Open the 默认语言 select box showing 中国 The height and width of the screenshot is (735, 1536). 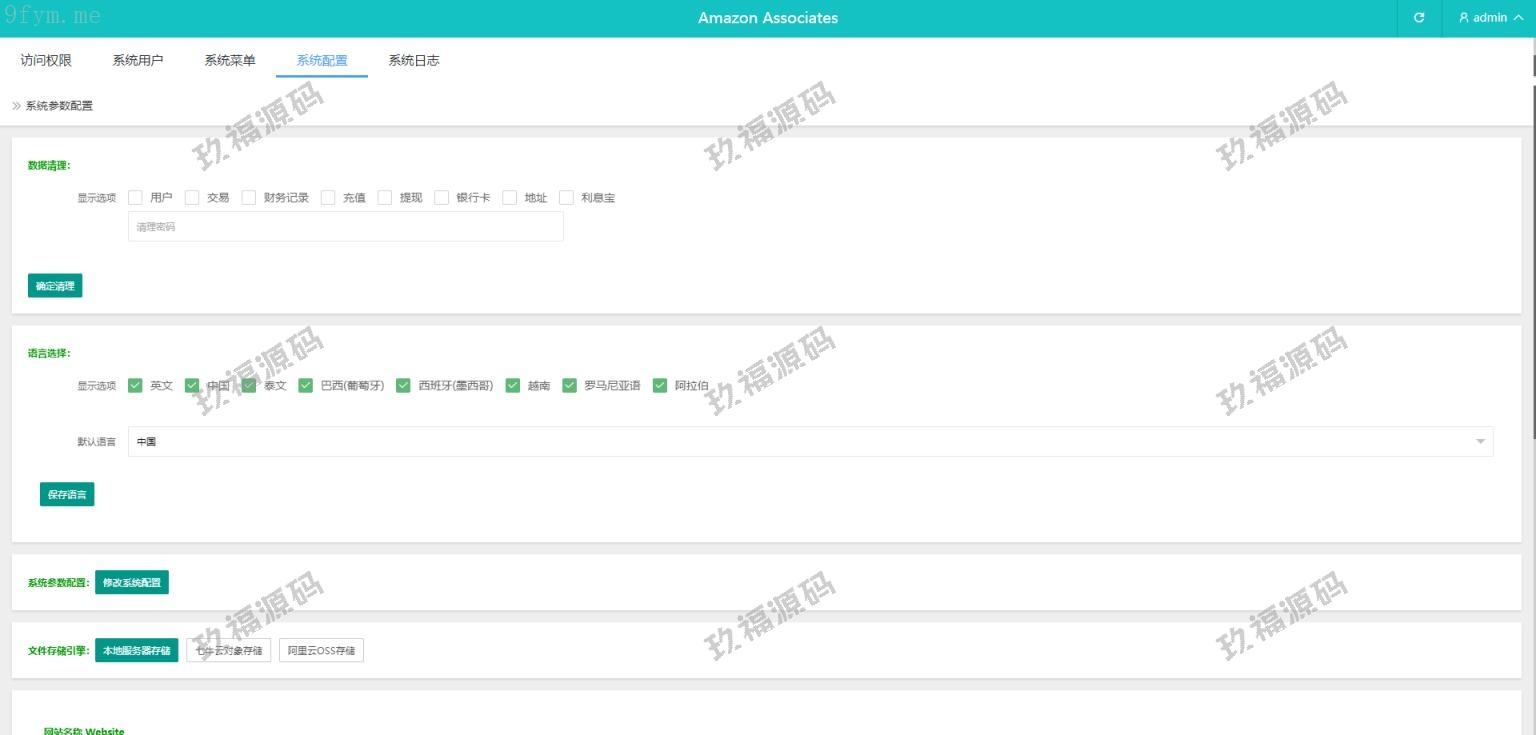(800, 442)
